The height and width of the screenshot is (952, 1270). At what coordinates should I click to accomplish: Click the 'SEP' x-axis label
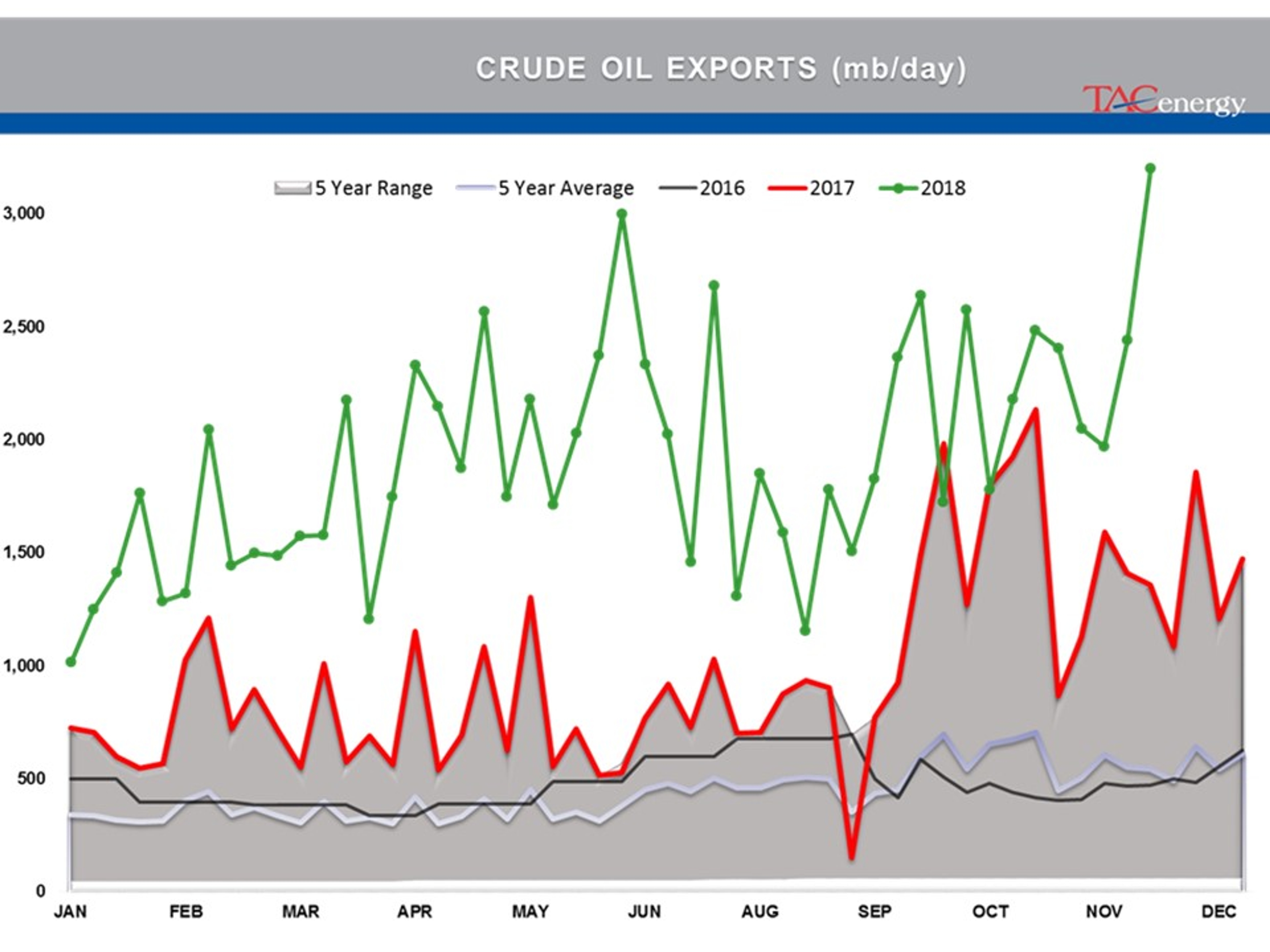[x=874, y=911]
